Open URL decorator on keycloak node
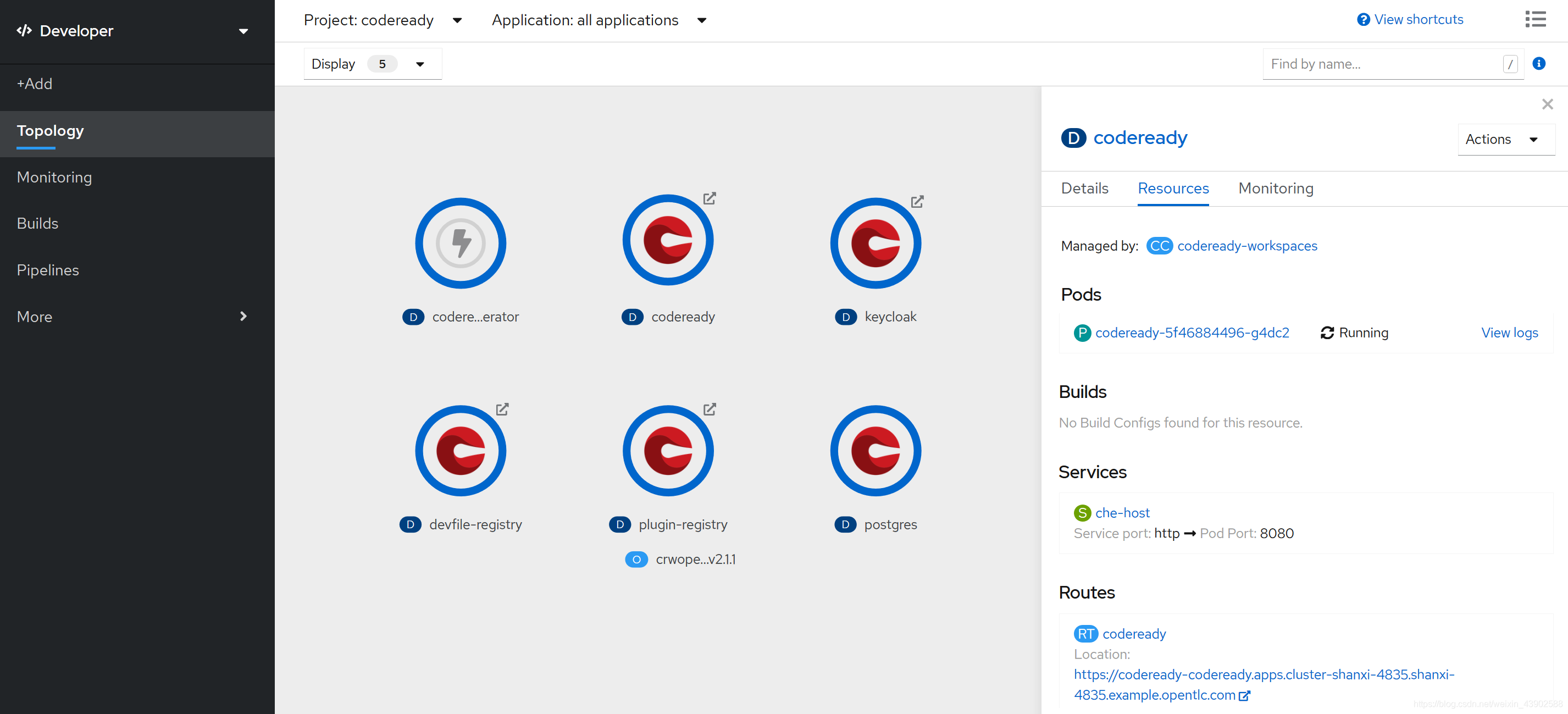1568x714 pixels. click(x=917, y=202)
